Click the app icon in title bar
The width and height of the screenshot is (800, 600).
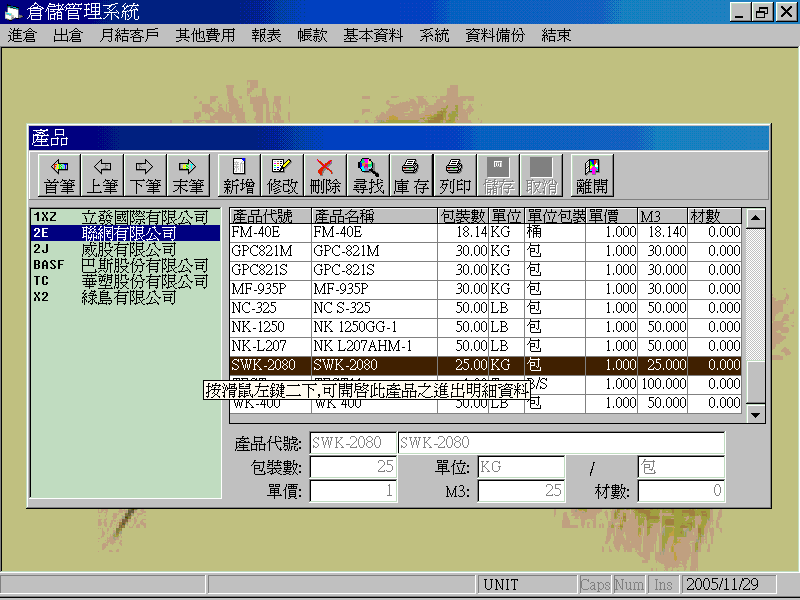click(13, 12)
